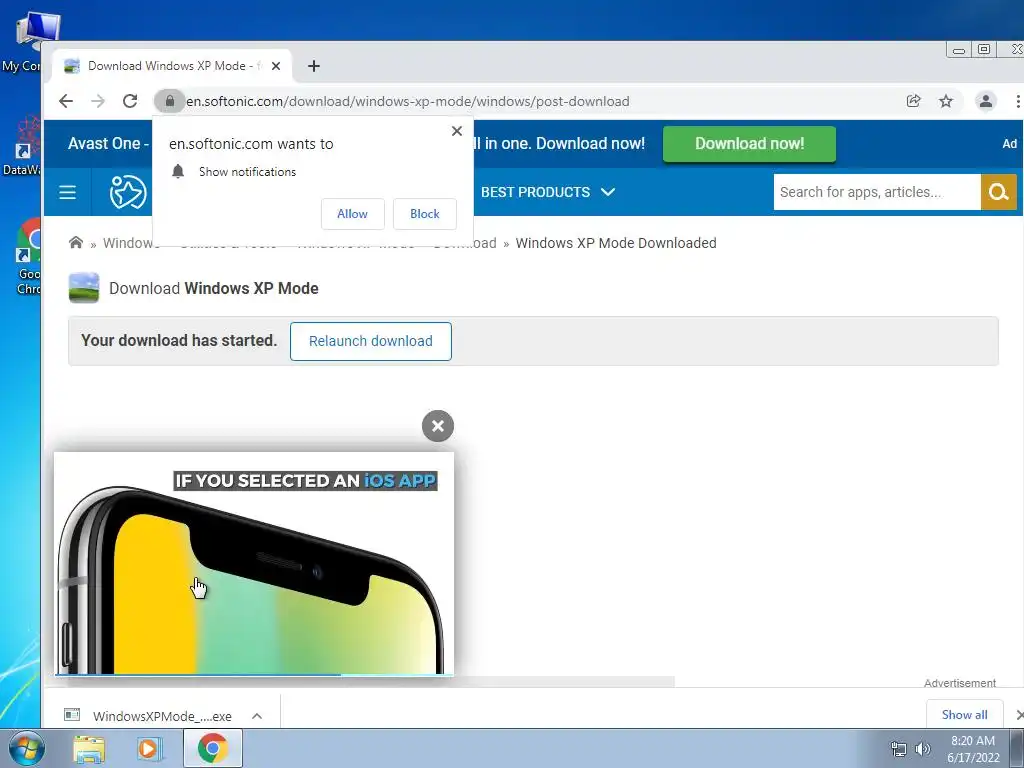Viewport: 1024px width, 768px height.
Task: Reload the Softonic page
Action: [130, 101]
